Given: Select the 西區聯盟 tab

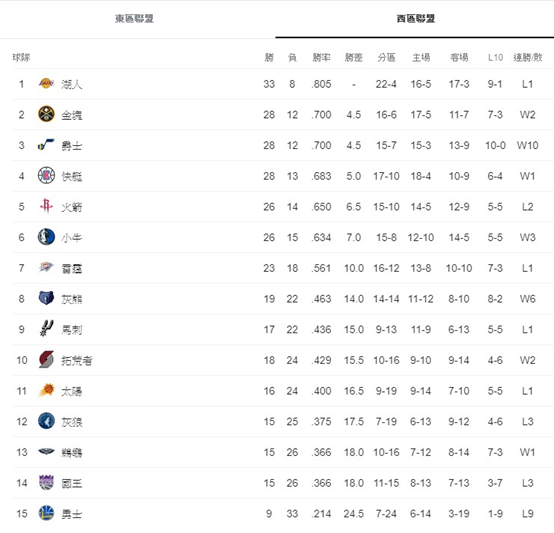Looking at the screenshot, I should [416, 18].
